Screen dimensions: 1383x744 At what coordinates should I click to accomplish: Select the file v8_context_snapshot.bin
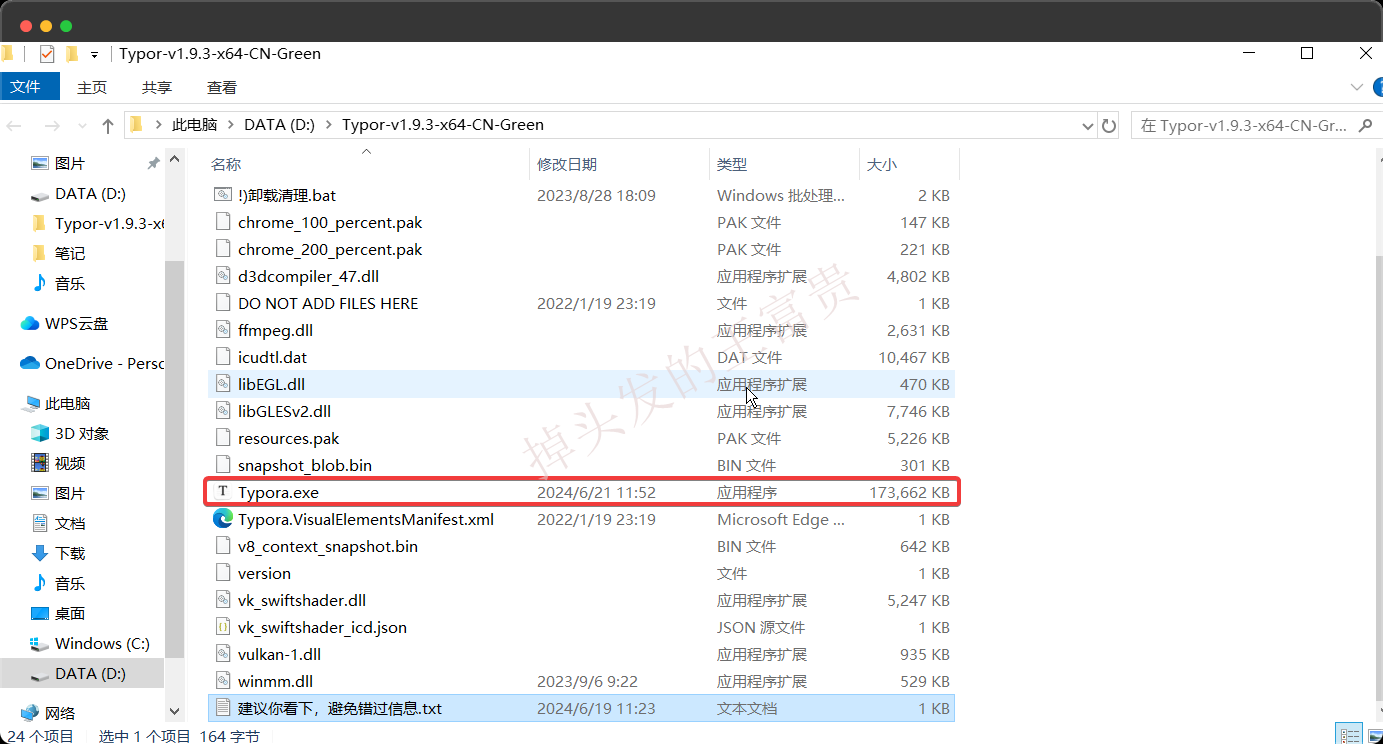coord(581,547)
